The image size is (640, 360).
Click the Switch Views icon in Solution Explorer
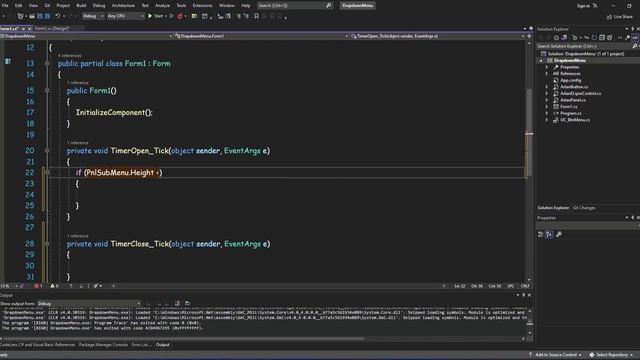click(564, 38)
